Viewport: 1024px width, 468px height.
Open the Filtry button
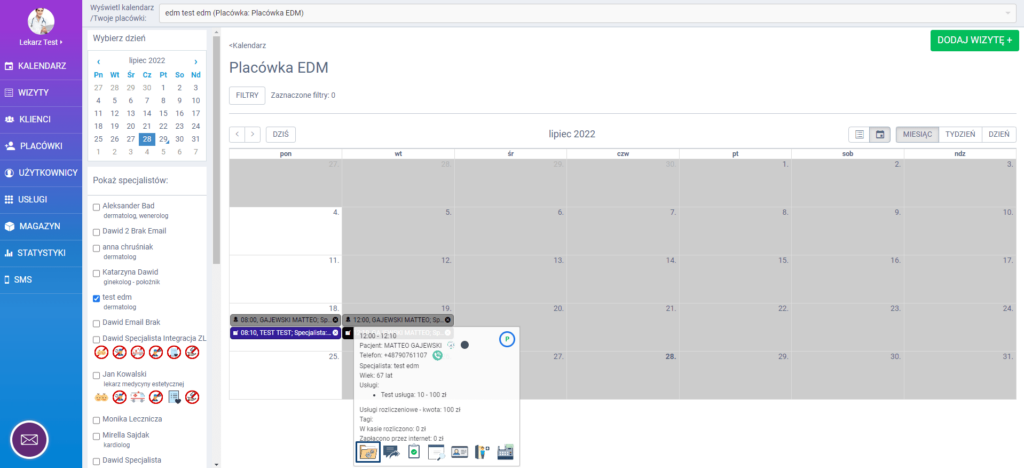246,95
